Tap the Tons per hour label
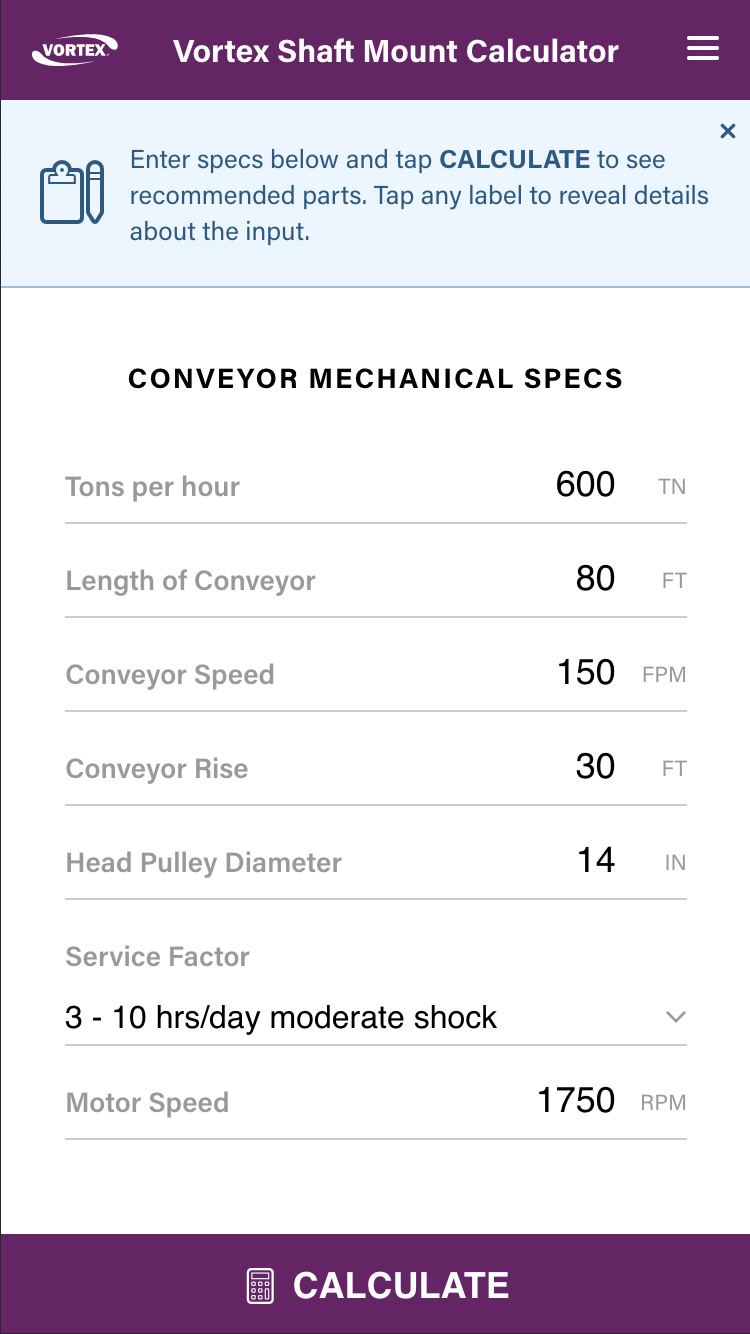 [x=152, y=487]
